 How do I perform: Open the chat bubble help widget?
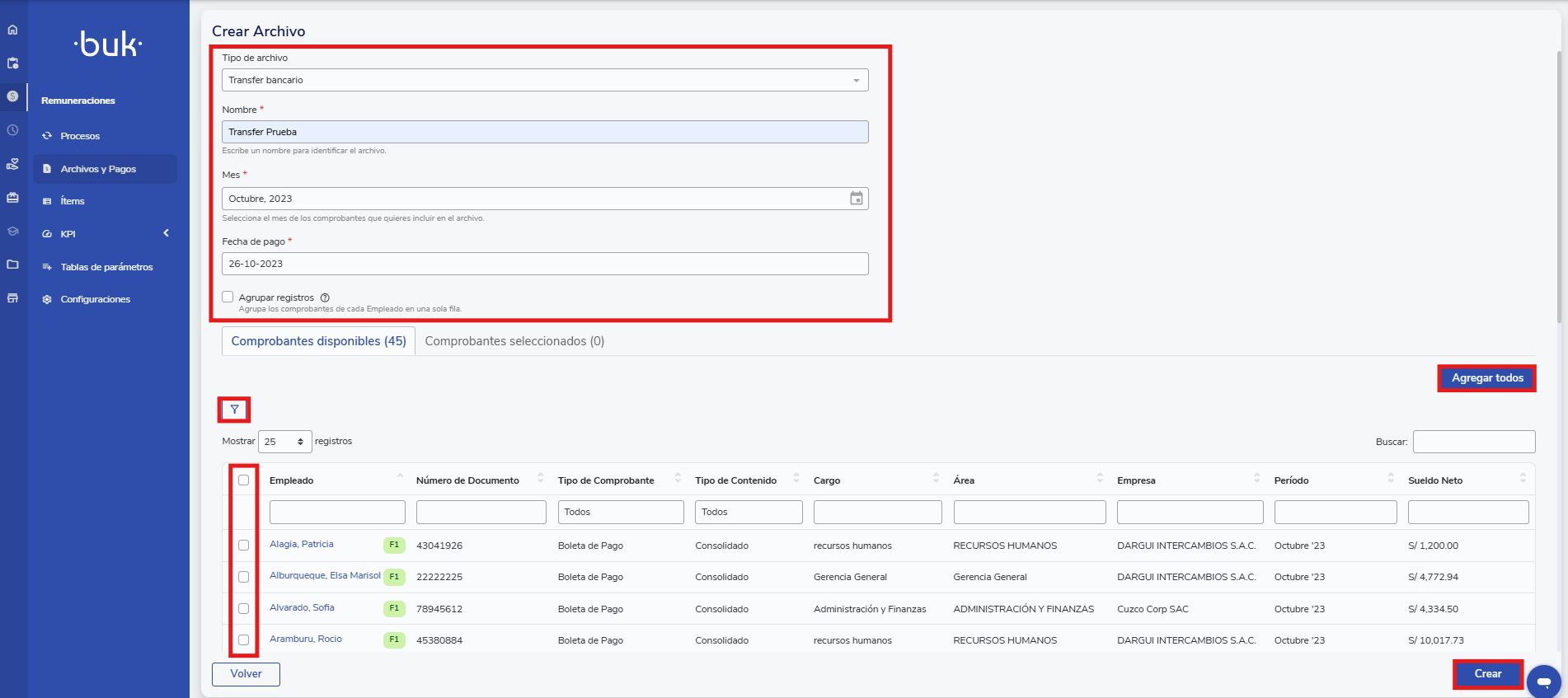tap(1543, 682)
